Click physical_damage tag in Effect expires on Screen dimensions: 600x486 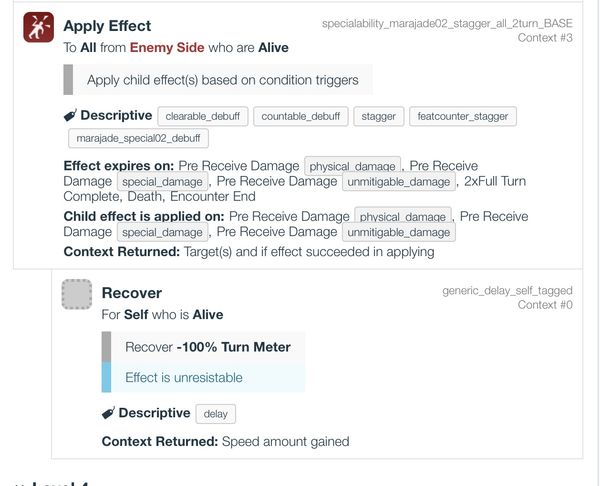click(352, 166)
